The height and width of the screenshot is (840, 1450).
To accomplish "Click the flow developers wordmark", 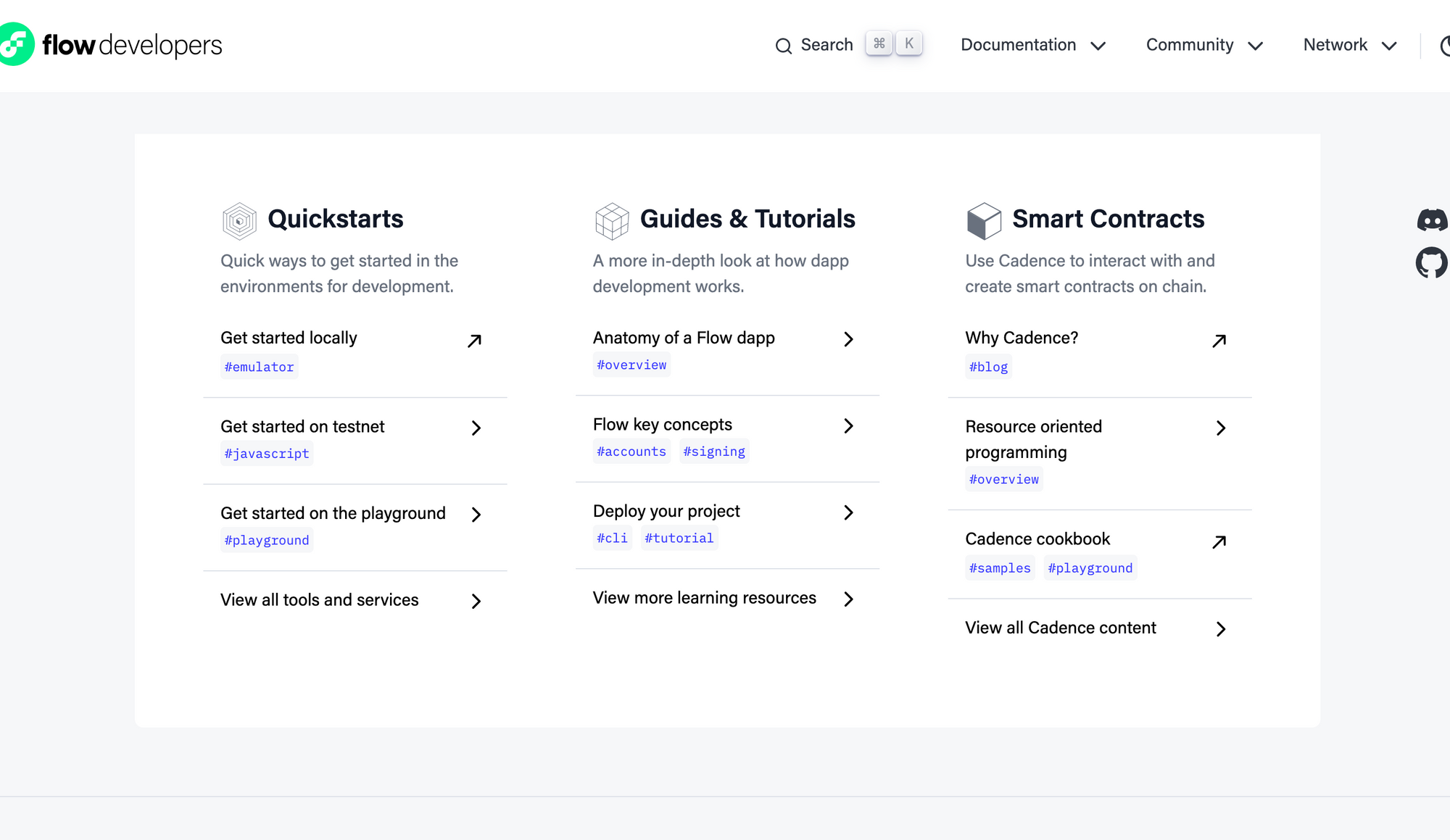I will 132,45.
